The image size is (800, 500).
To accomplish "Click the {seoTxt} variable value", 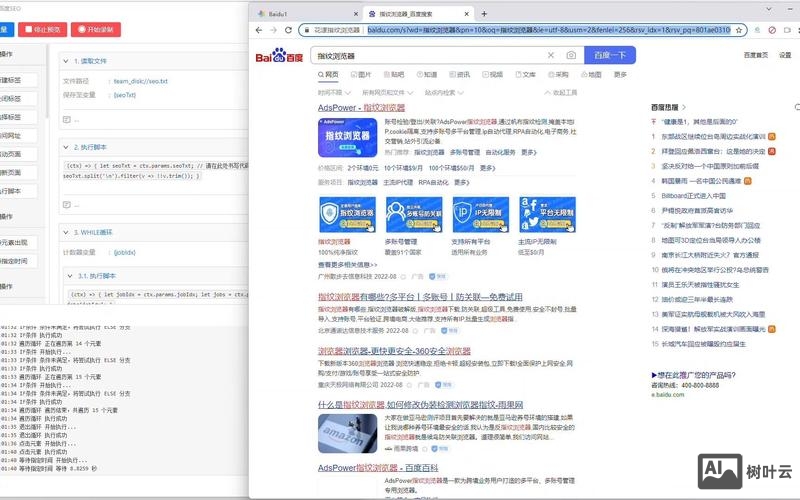I will tap(124, 95).
